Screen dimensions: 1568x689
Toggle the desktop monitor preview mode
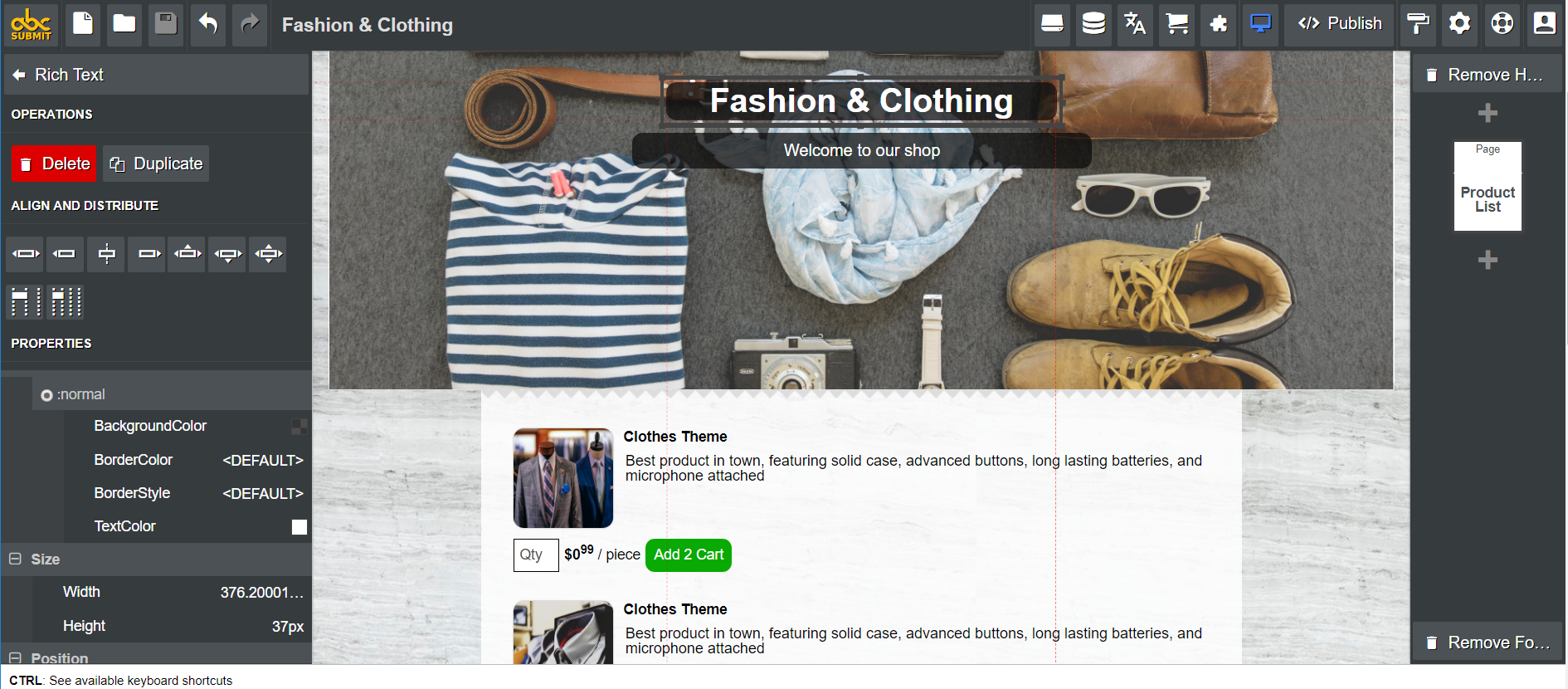pos(1260,23)
